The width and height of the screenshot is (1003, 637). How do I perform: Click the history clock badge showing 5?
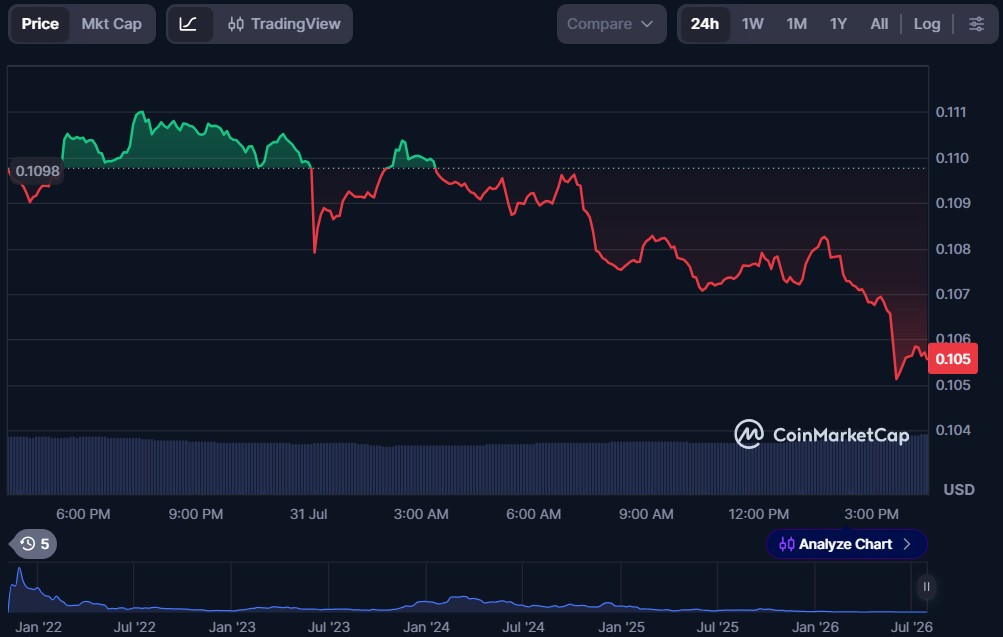pyautogui.click(x=34, y=544)
